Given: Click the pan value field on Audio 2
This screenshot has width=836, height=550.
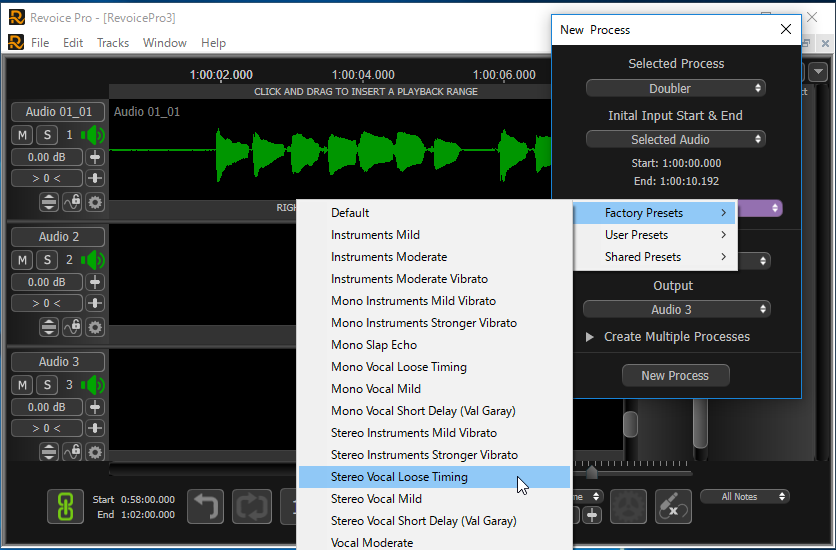Looking at the screenshot, I should 47,303.
